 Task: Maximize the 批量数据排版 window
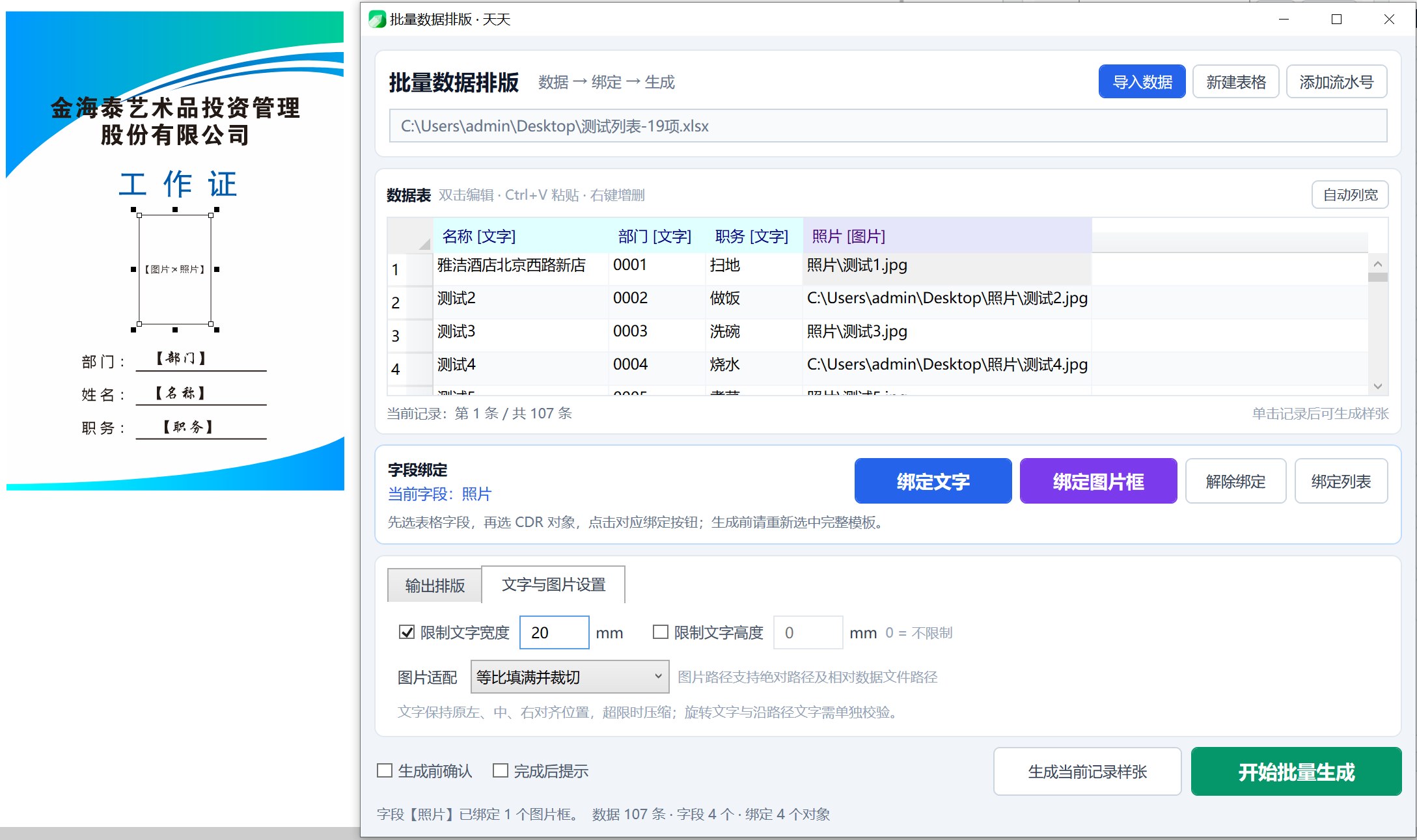[1336, 20]
